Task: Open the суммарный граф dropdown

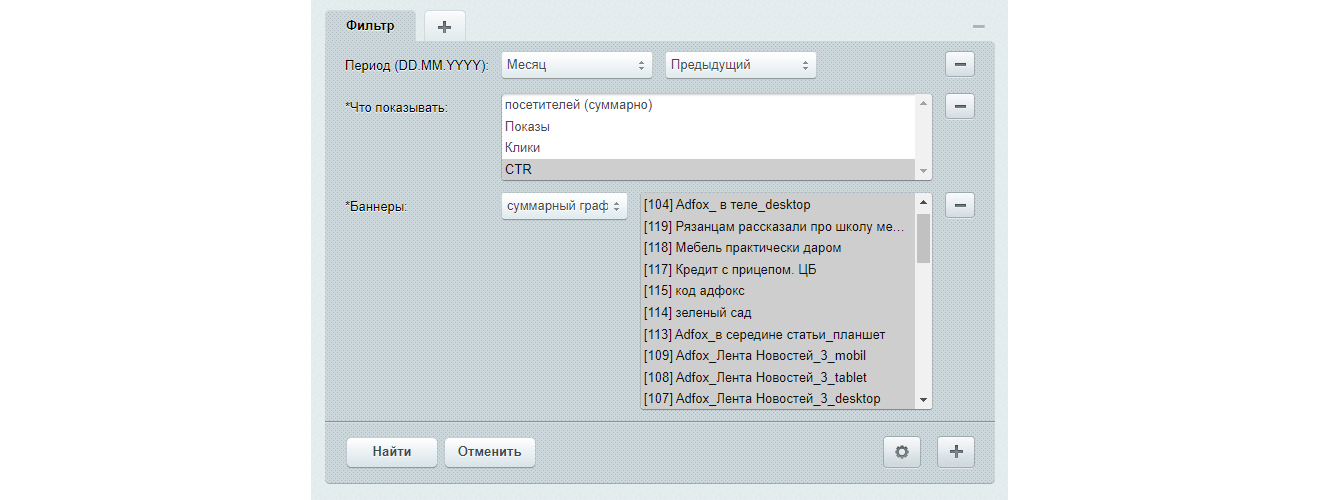Action: click(x=564, y=205)
